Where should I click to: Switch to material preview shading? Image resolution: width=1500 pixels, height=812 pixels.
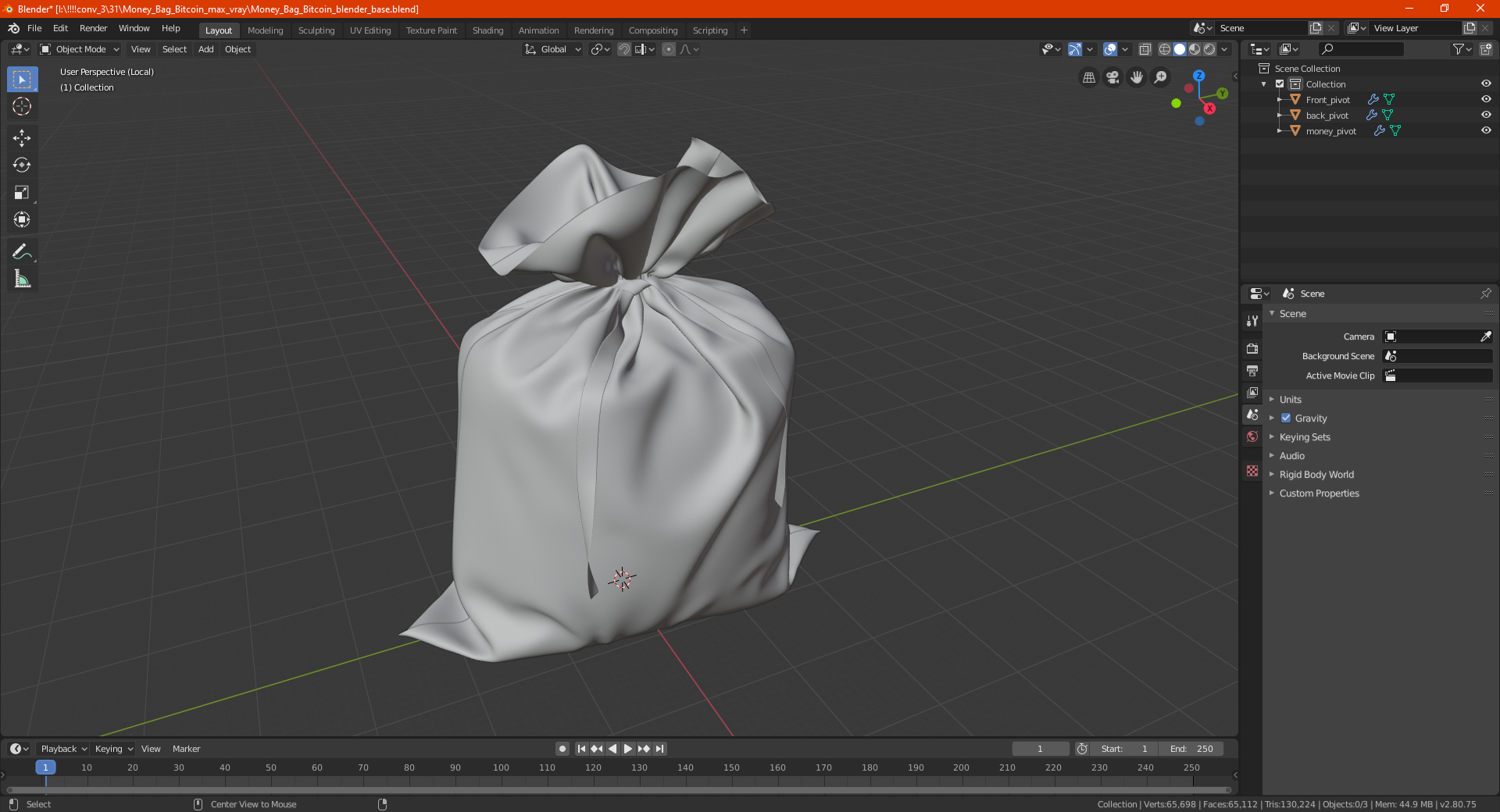pyautogui.click(x=1195, y=49)
